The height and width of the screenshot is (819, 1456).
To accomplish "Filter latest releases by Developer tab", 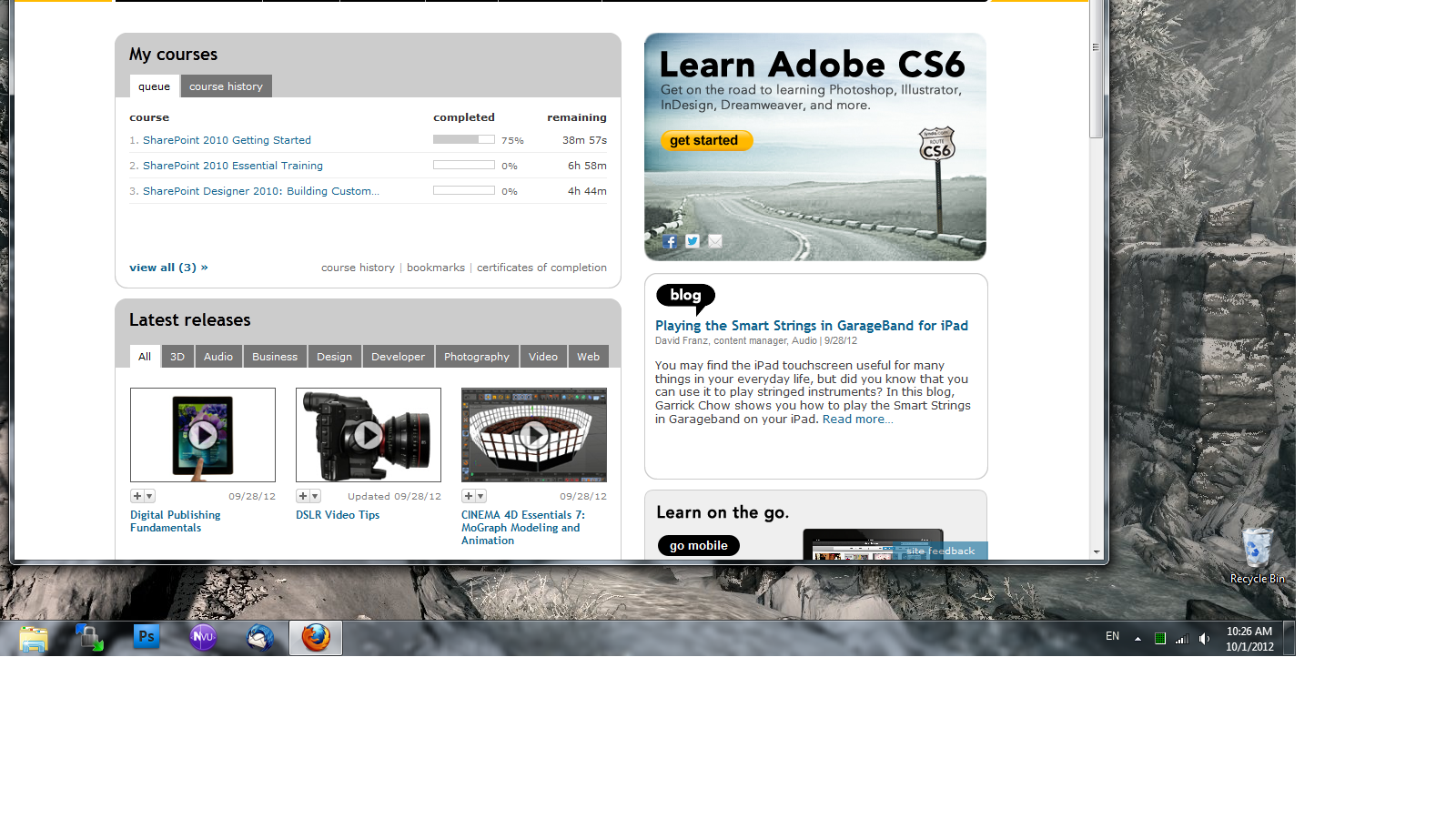I will tap(398, 357).
